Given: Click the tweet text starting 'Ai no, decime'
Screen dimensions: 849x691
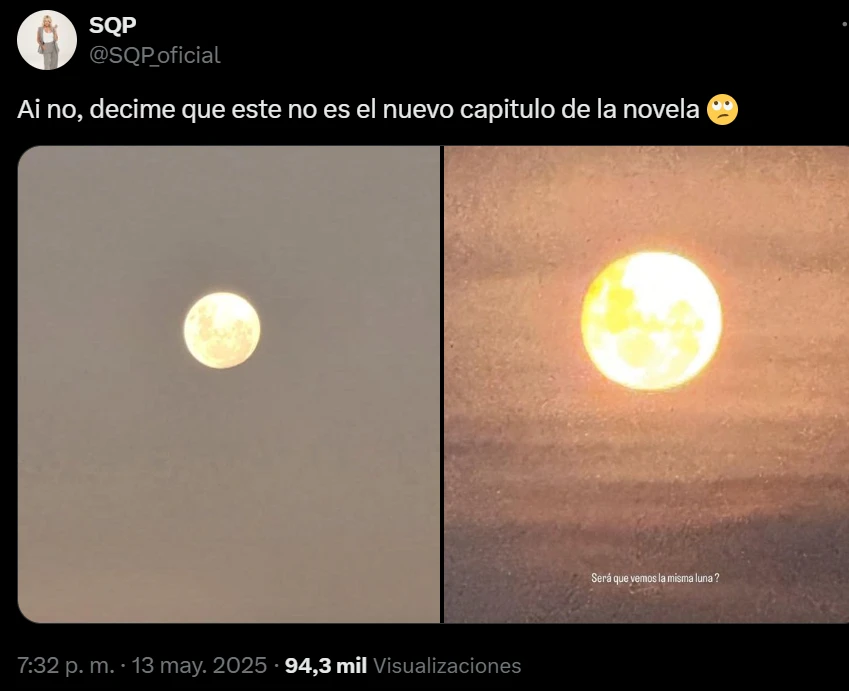Looking at the screenshot, I should tap(358, 109).
